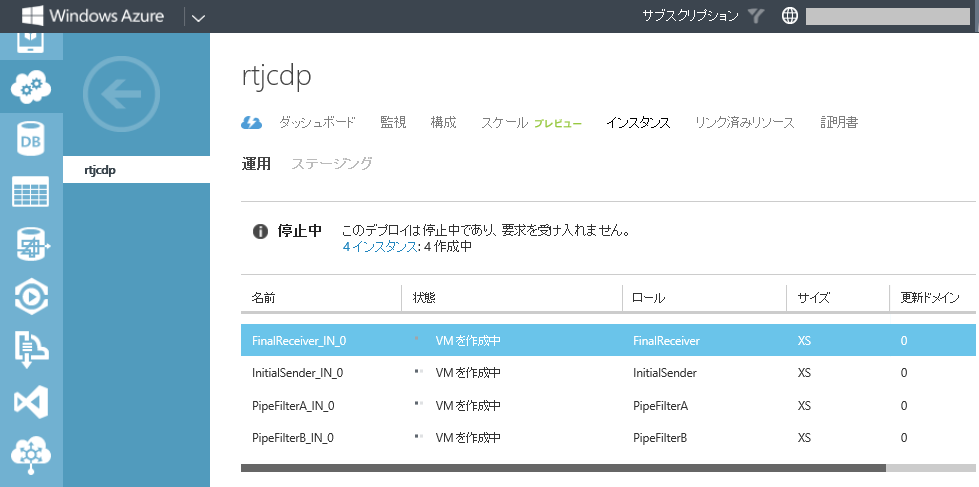
Task: Click the Storage table grid icon
Action: (31, 193)
